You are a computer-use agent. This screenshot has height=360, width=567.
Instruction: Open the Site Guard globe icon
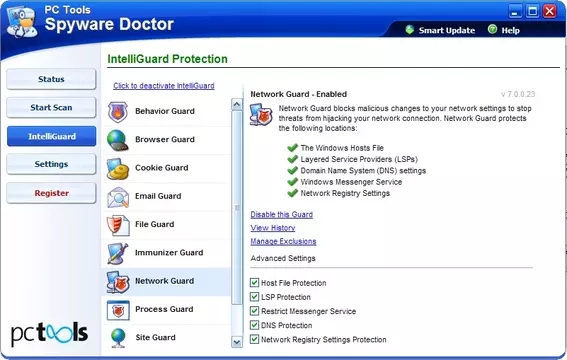point(118,338)
